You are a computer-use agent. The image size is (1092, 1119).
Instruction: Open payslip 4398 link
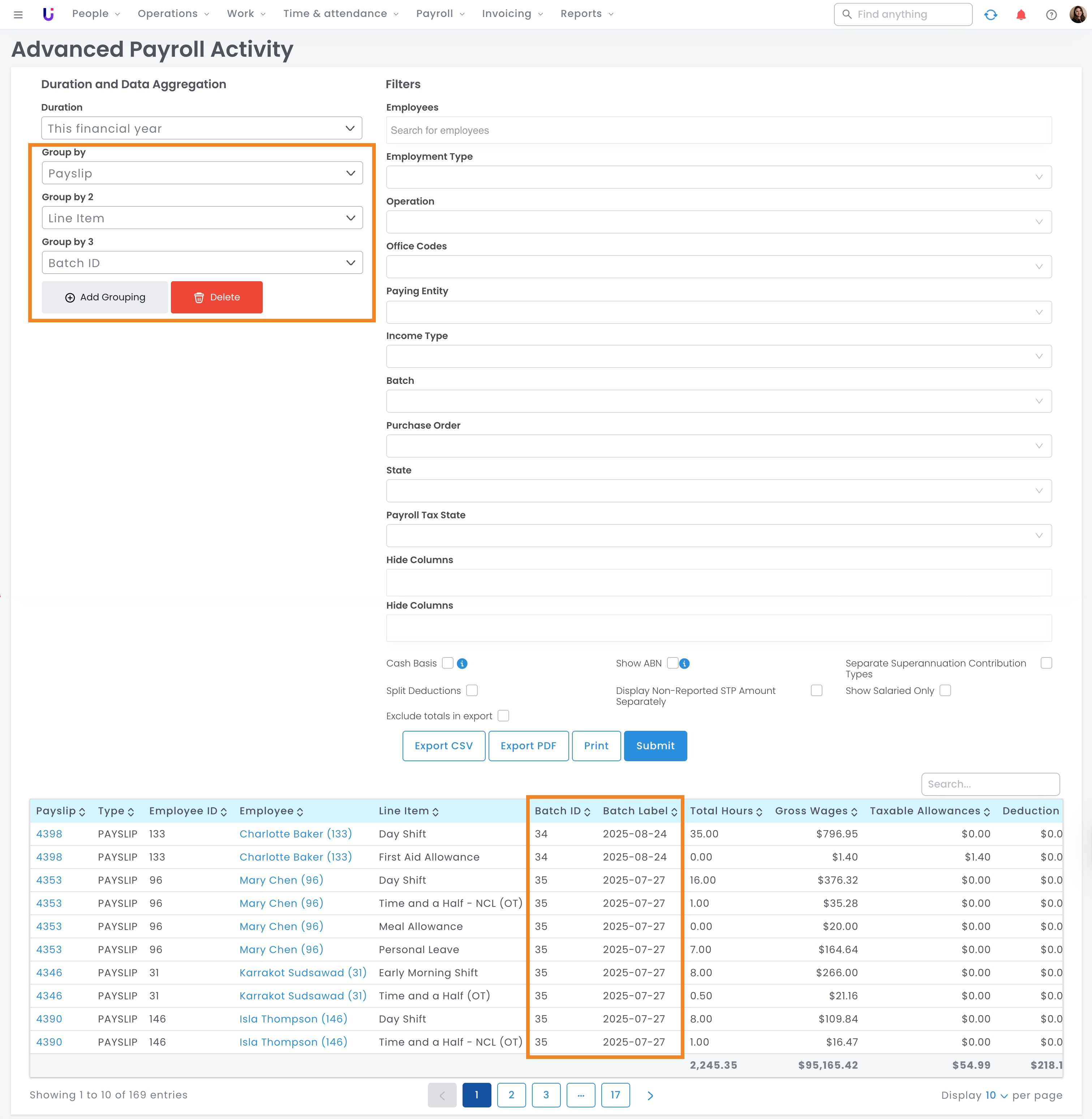pyautogui.click(x=49, y=834)
